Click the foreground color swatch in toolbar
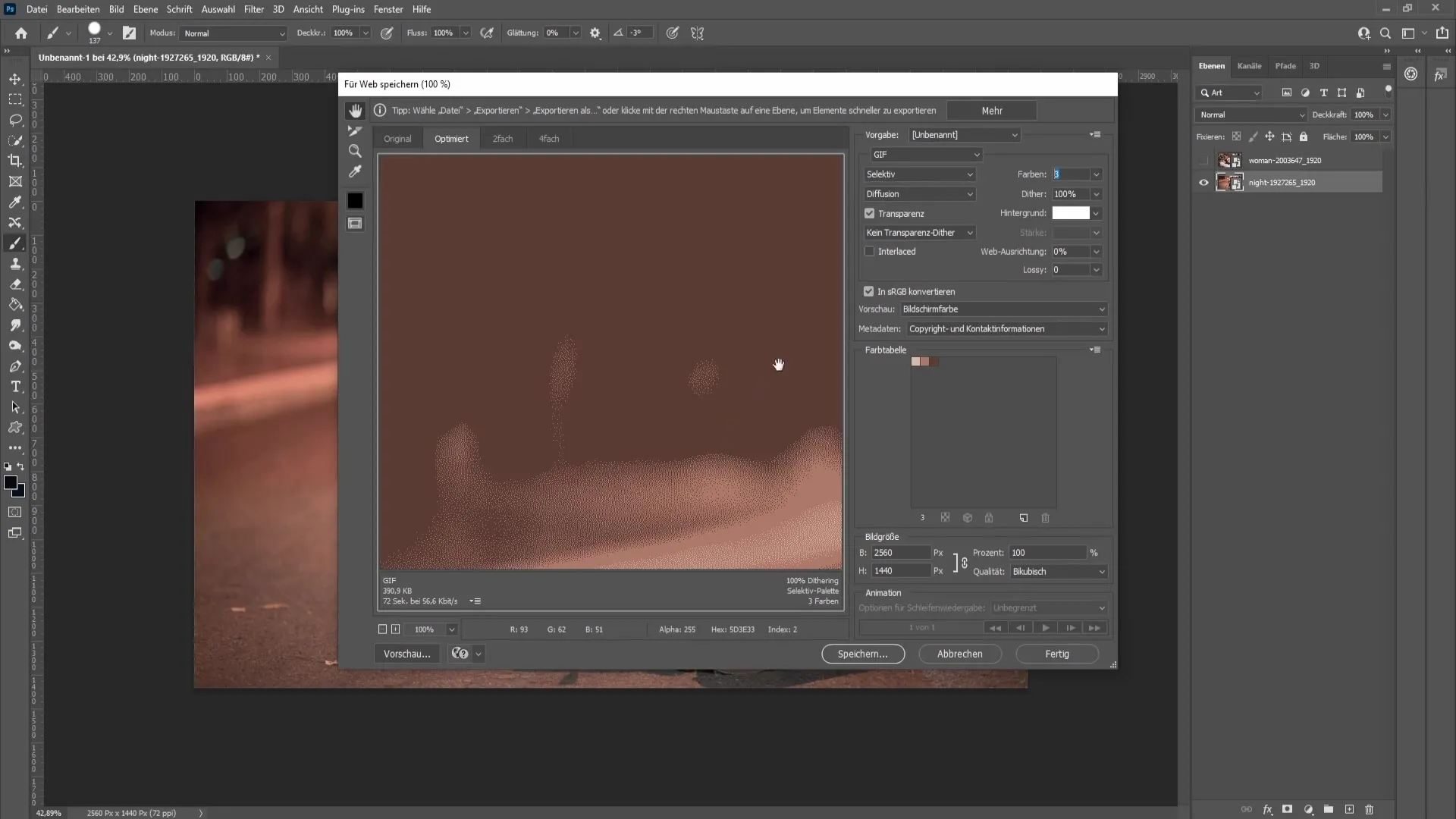 pos(11,483)
